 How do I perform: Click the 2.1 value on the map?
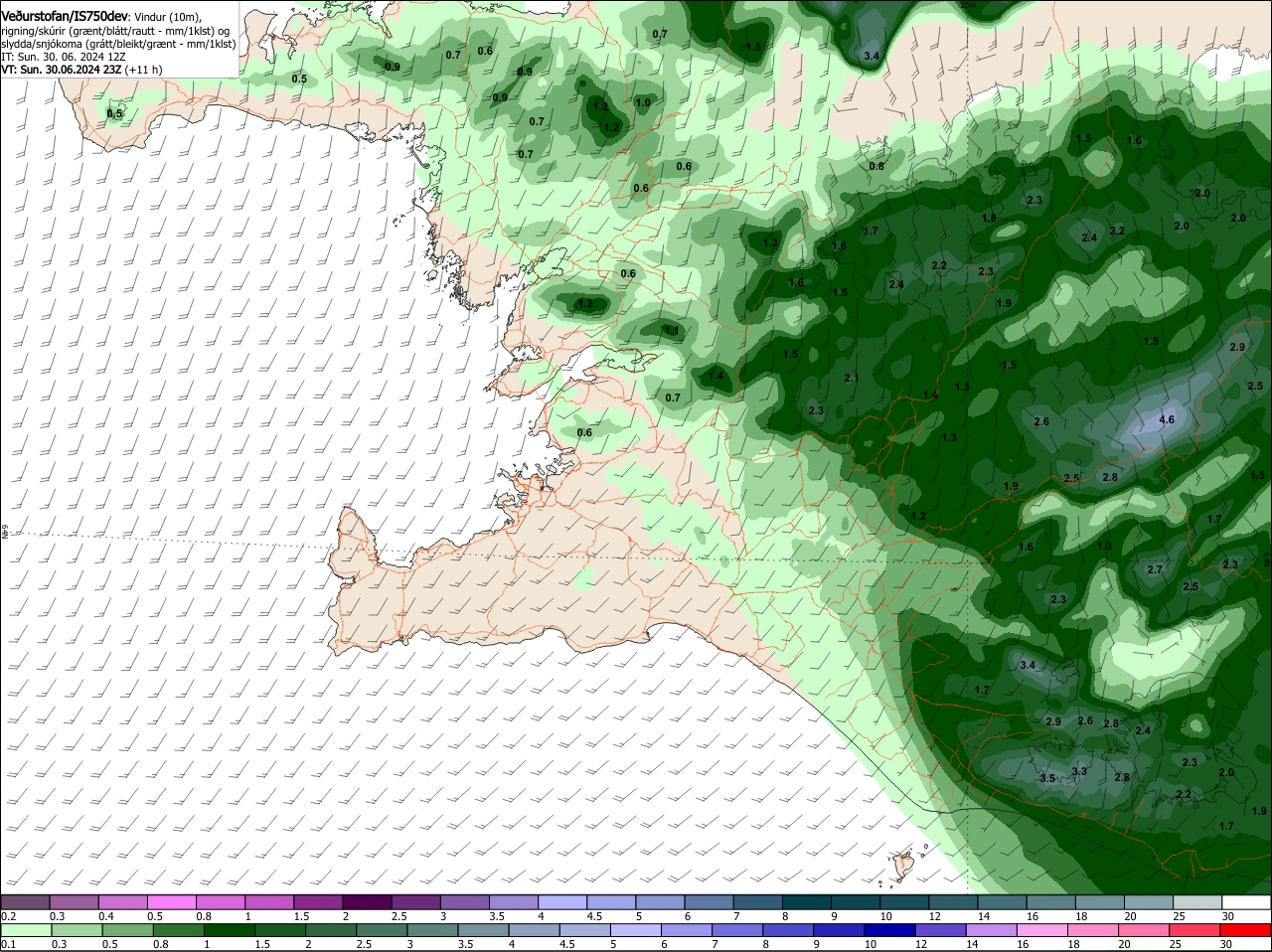click(x=852, y=378)
